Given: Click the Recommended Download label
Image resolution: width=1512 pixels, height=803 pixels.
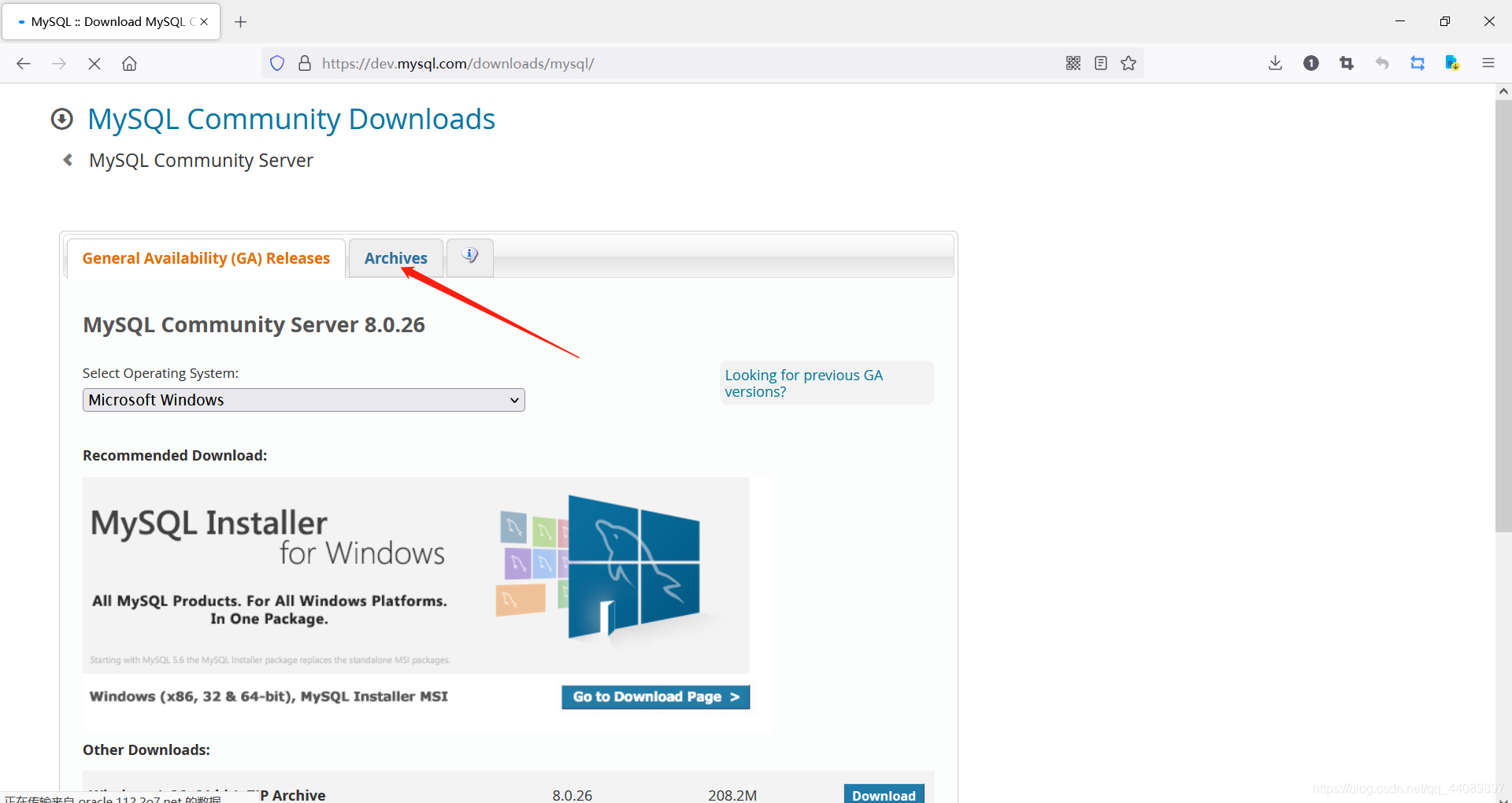Looking at the screenshot, I should 175,456.
